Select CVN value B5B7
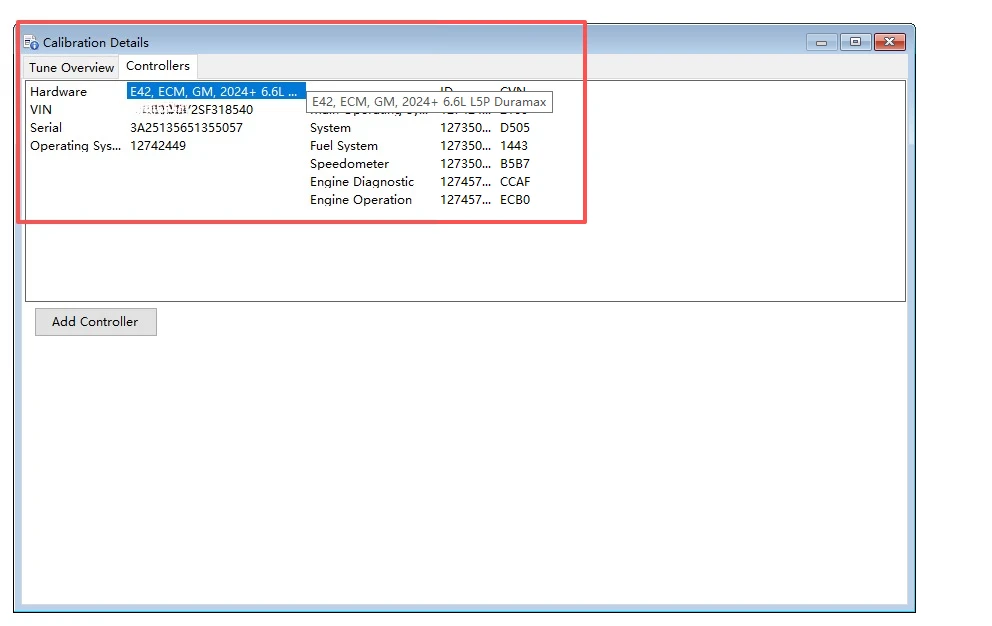 pos(515,164)
